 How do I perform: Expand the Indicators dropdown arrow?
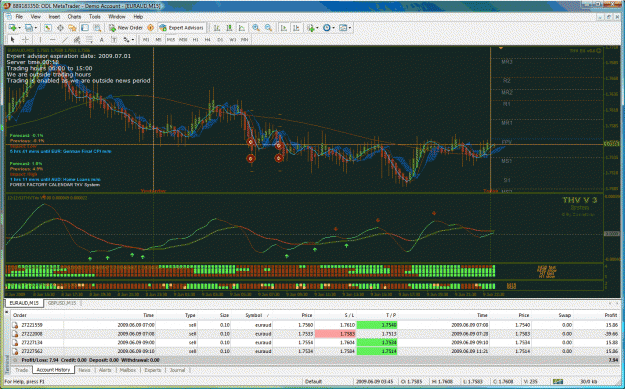[x=317, y=28]
